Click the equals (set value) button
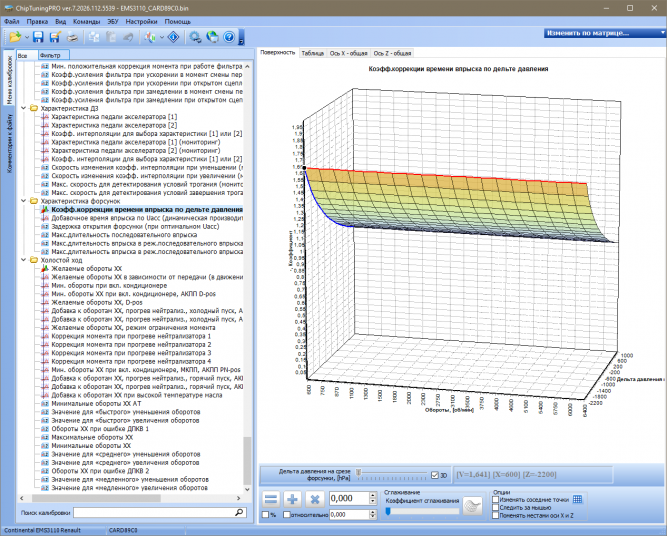Viewport: 667px width, 536px height. [x=271, y=499]
